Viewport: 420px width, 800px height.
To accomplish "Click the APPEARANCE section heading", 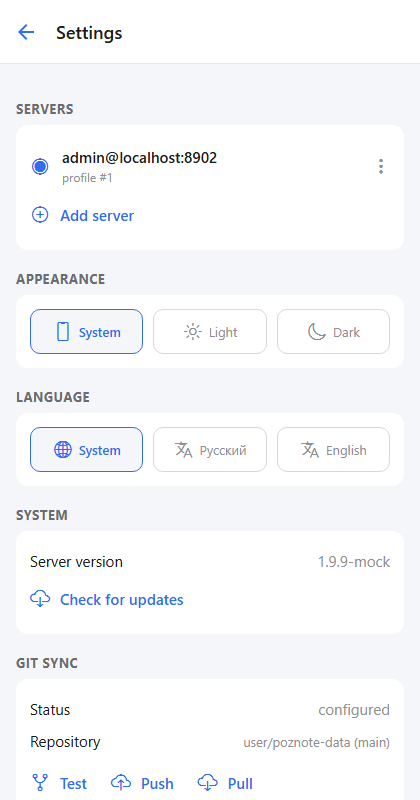I will (61, 279).
